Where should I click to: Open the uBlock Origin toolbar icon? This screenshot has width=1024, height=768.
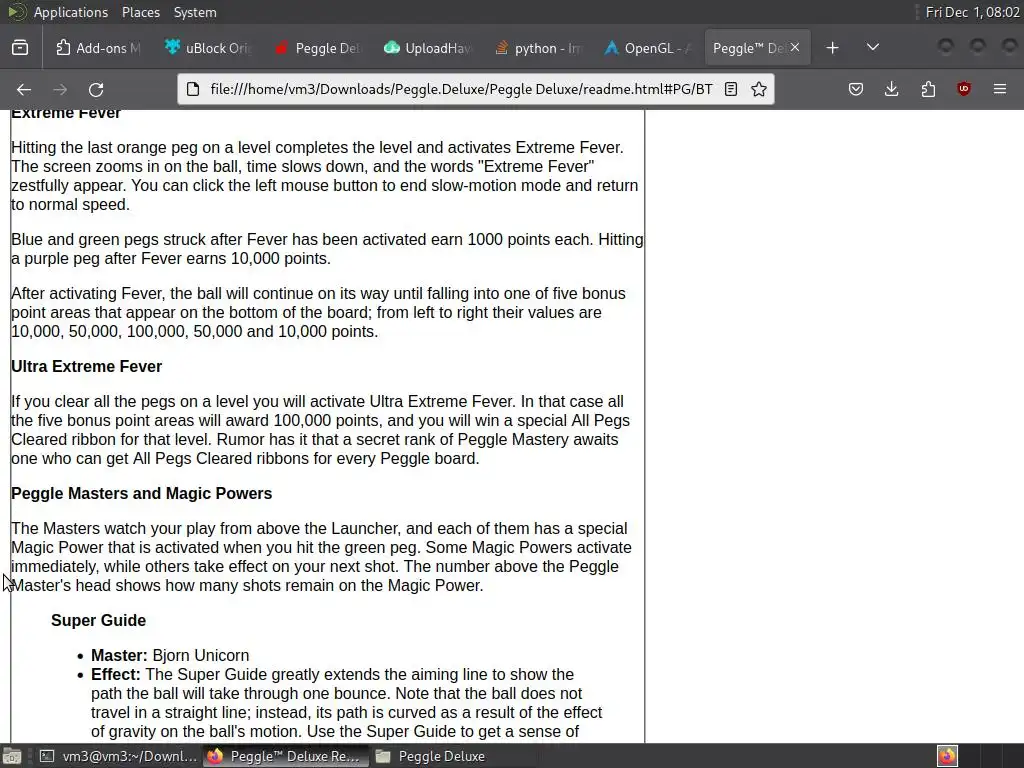(x=964, y=89)
